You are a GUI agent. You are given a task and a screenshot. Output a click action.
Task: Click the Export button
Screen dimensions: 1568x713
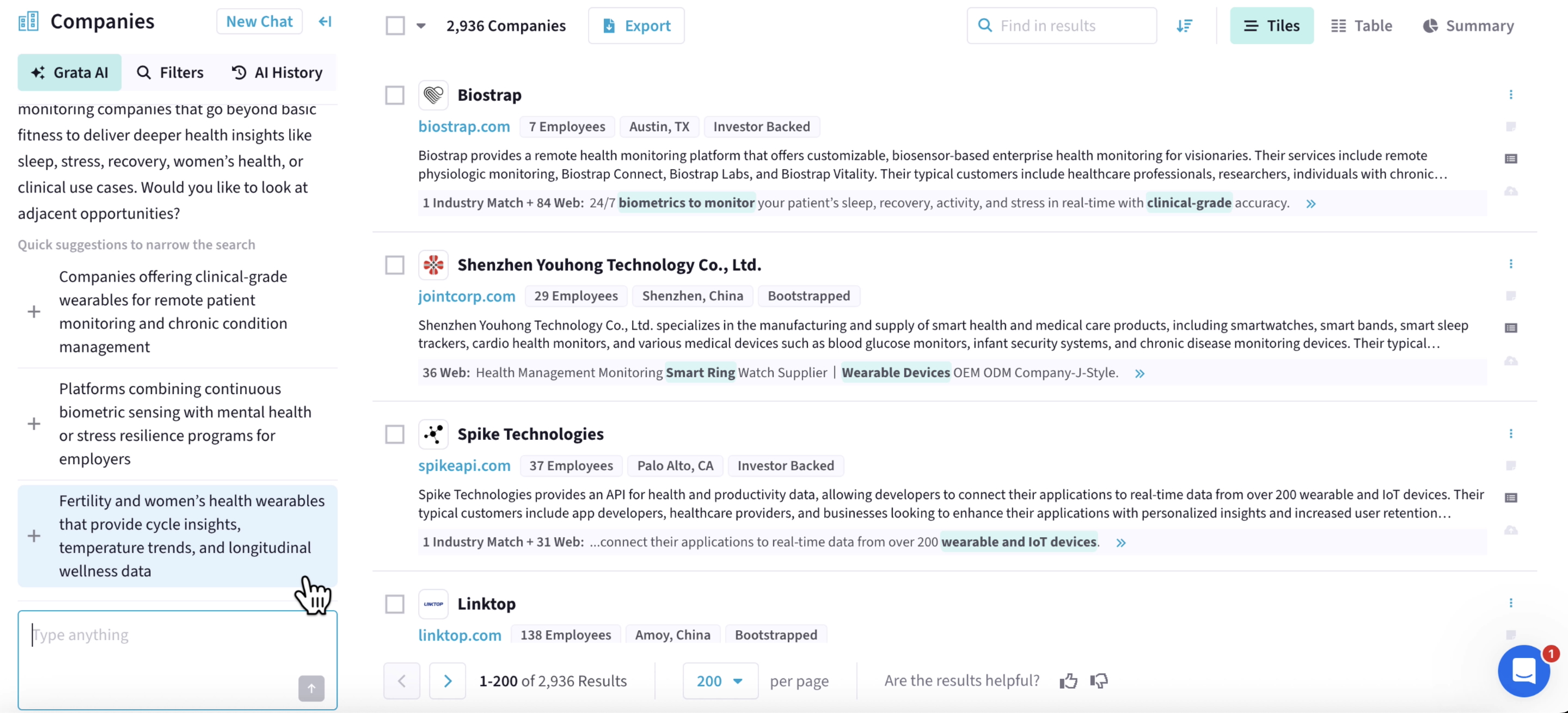tap(636, 26)
